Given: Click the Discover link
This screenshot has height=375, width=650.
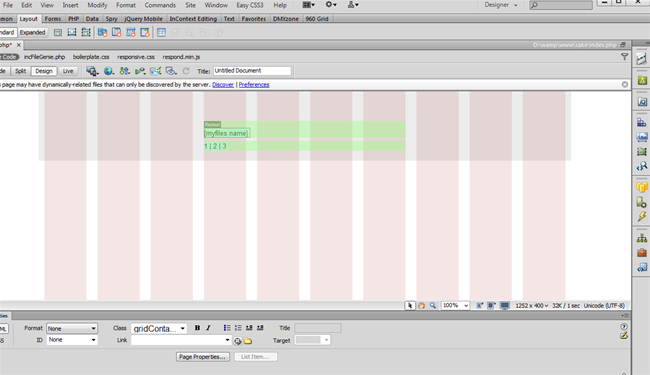Looking at the screenshot, I should point(223,85).
